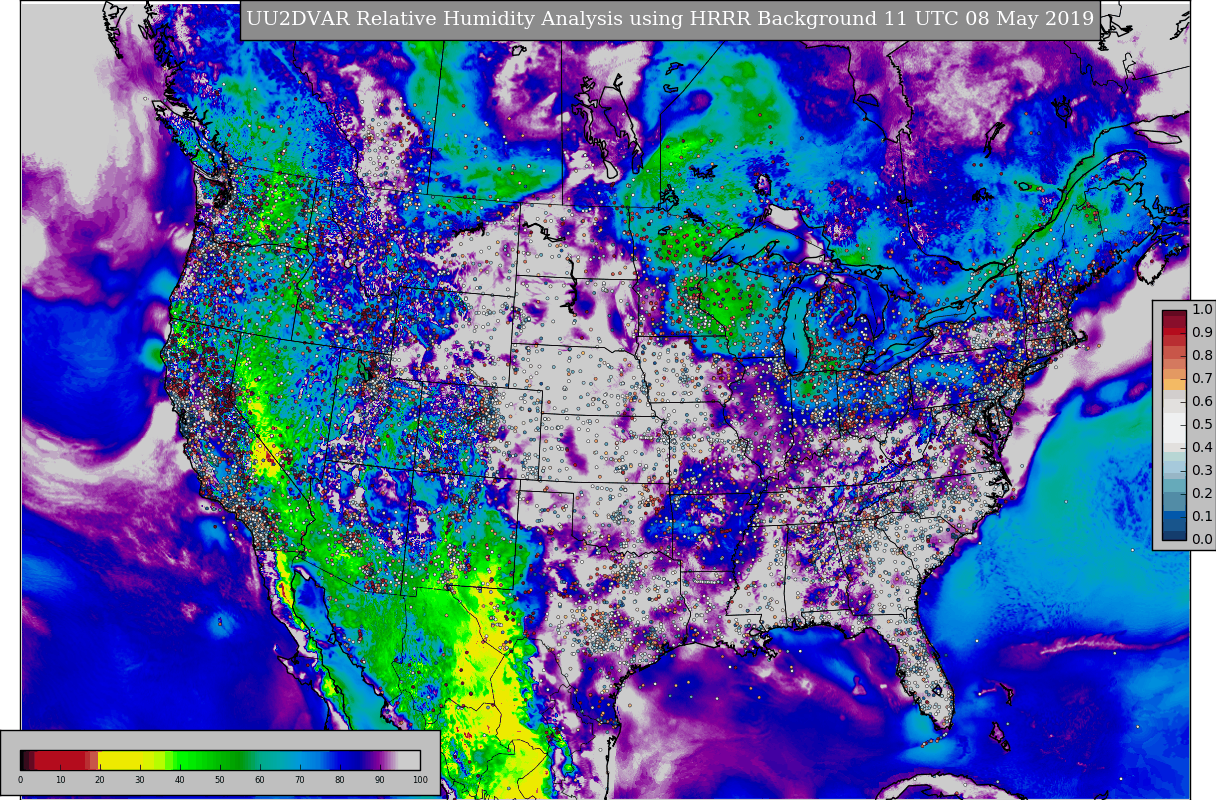Click the '30' tick label on bottom colorbar
The height and width of the screenshot is (800, 1216).
tap(140, 780)
